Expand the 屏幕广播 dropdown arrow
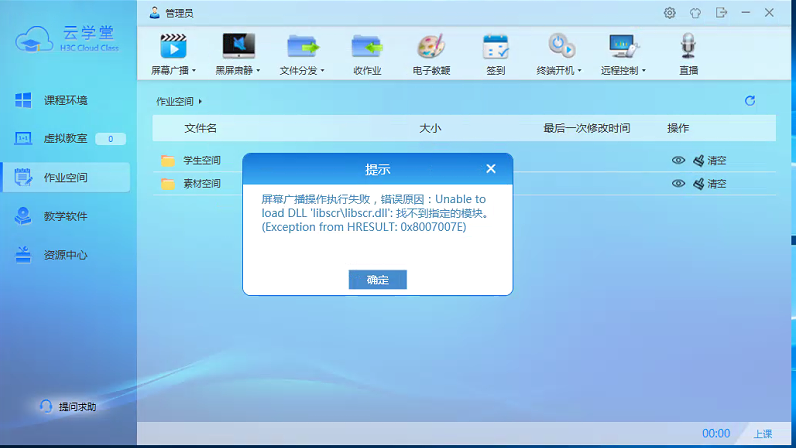The image size is (796, 448). coord(194,71)
